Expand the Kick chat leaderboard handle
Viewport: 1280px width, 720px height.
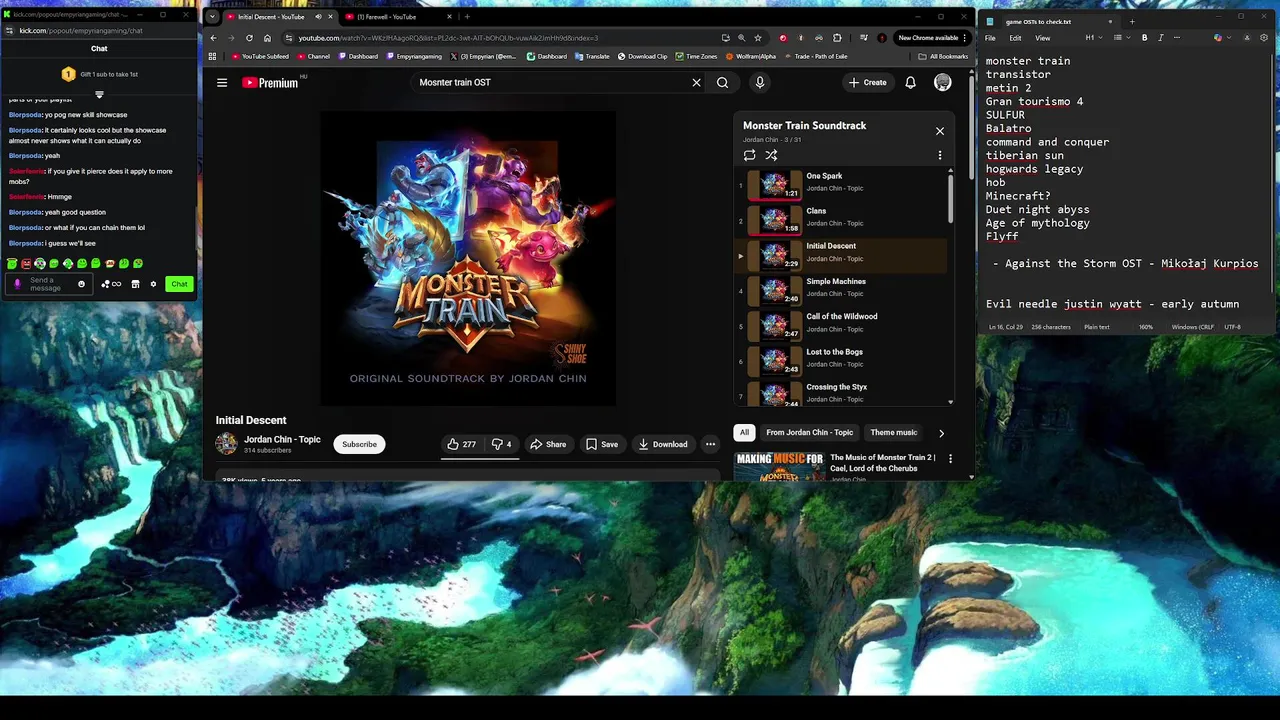[x=99, y=95]
